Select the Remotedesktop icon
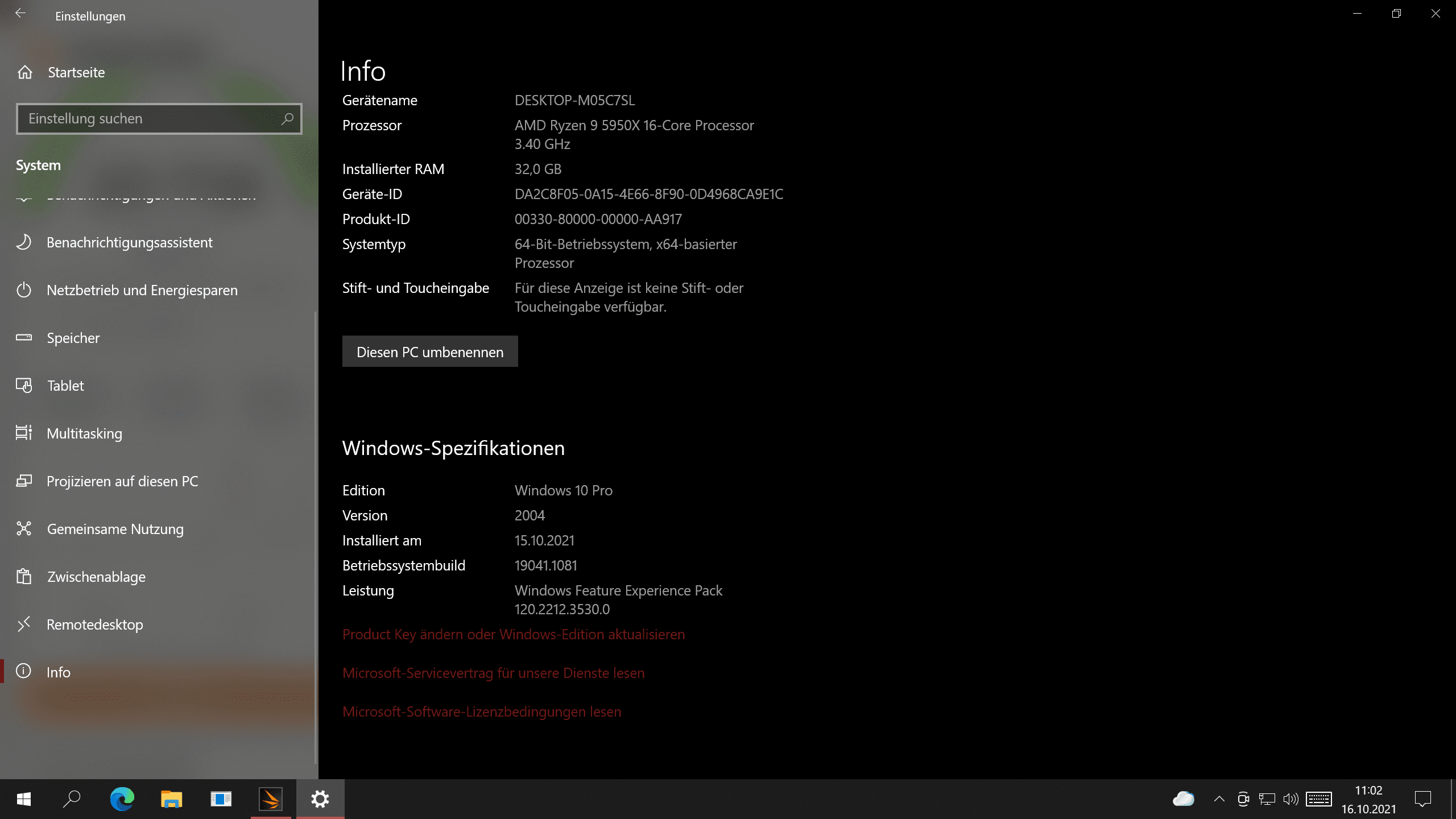 click(x=24, y=624)
